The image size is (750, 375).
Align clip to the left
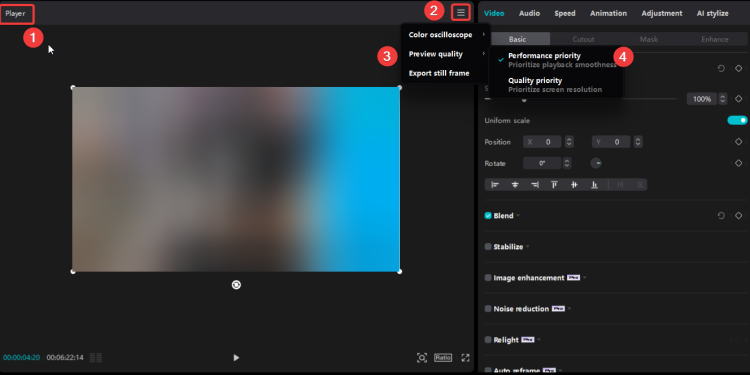tap(495, 185)
